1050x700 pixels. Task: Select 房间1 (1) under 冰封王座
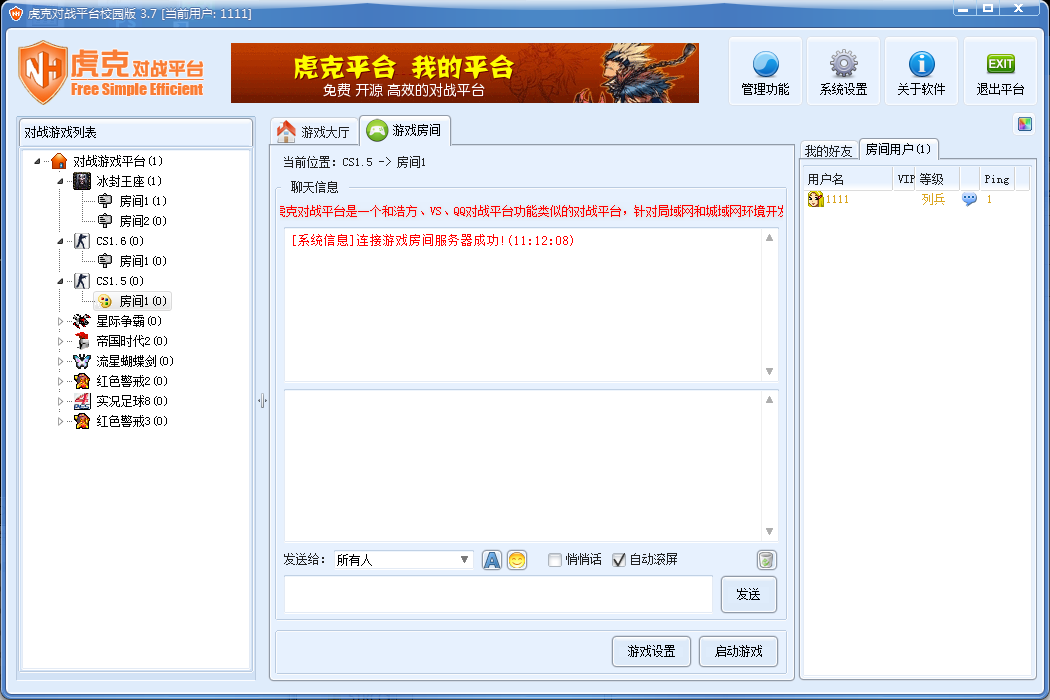pyautogui.click(x=132, y=201)
